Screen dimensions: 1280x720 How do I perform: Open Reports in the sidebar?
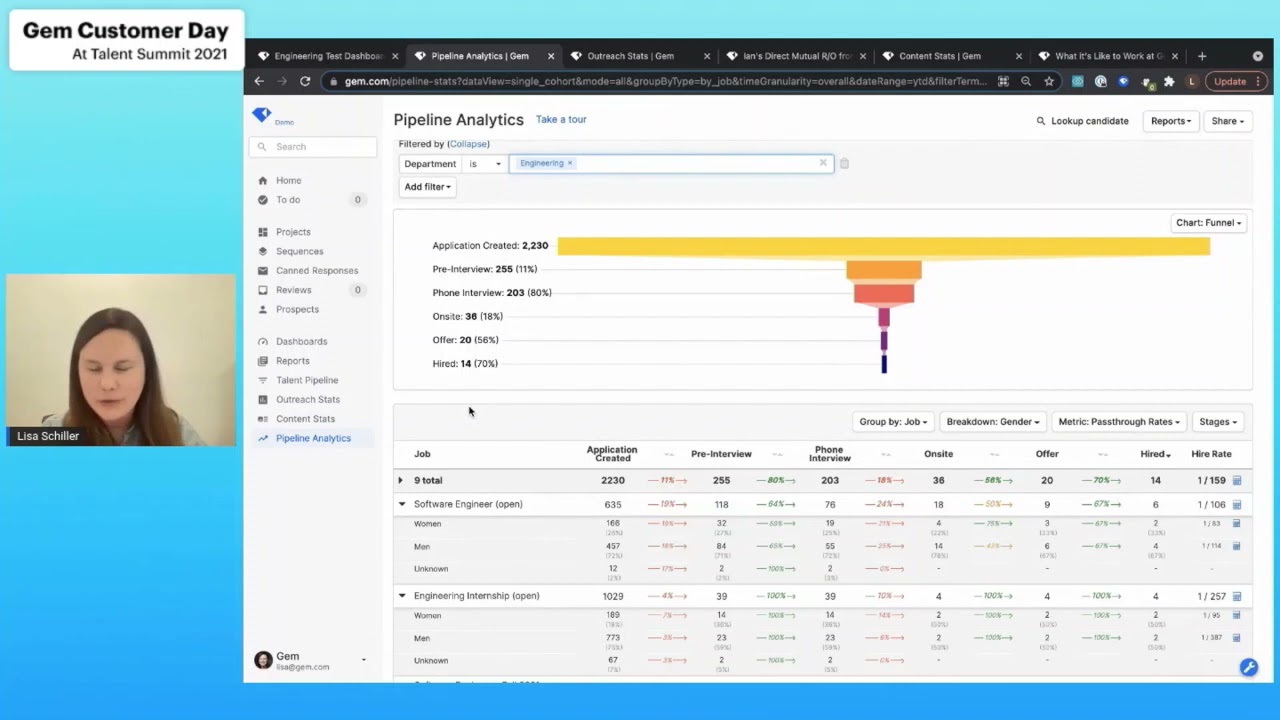tap(292, 361)
